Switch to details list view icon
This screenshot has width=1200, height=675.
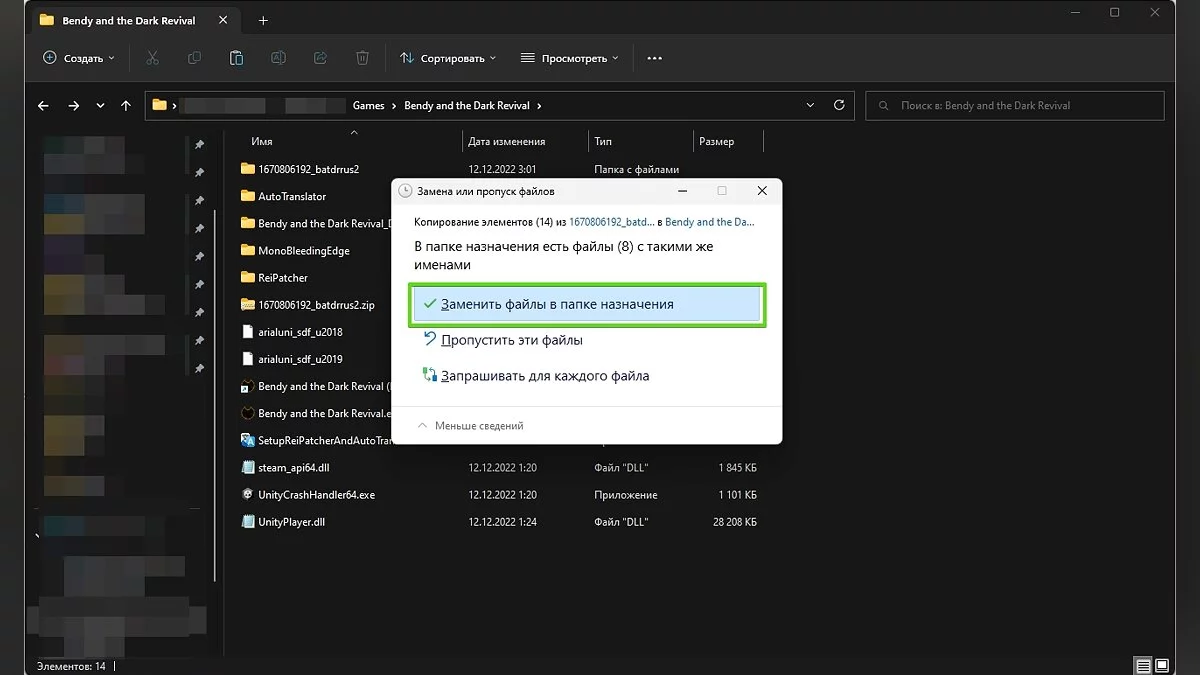coord(1142,665)
